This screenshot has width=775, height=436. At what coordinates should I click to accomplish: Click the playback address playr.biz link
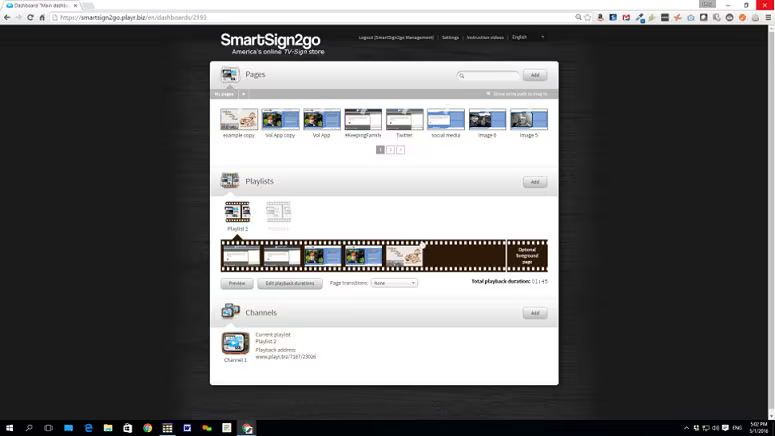pos(286,357)
